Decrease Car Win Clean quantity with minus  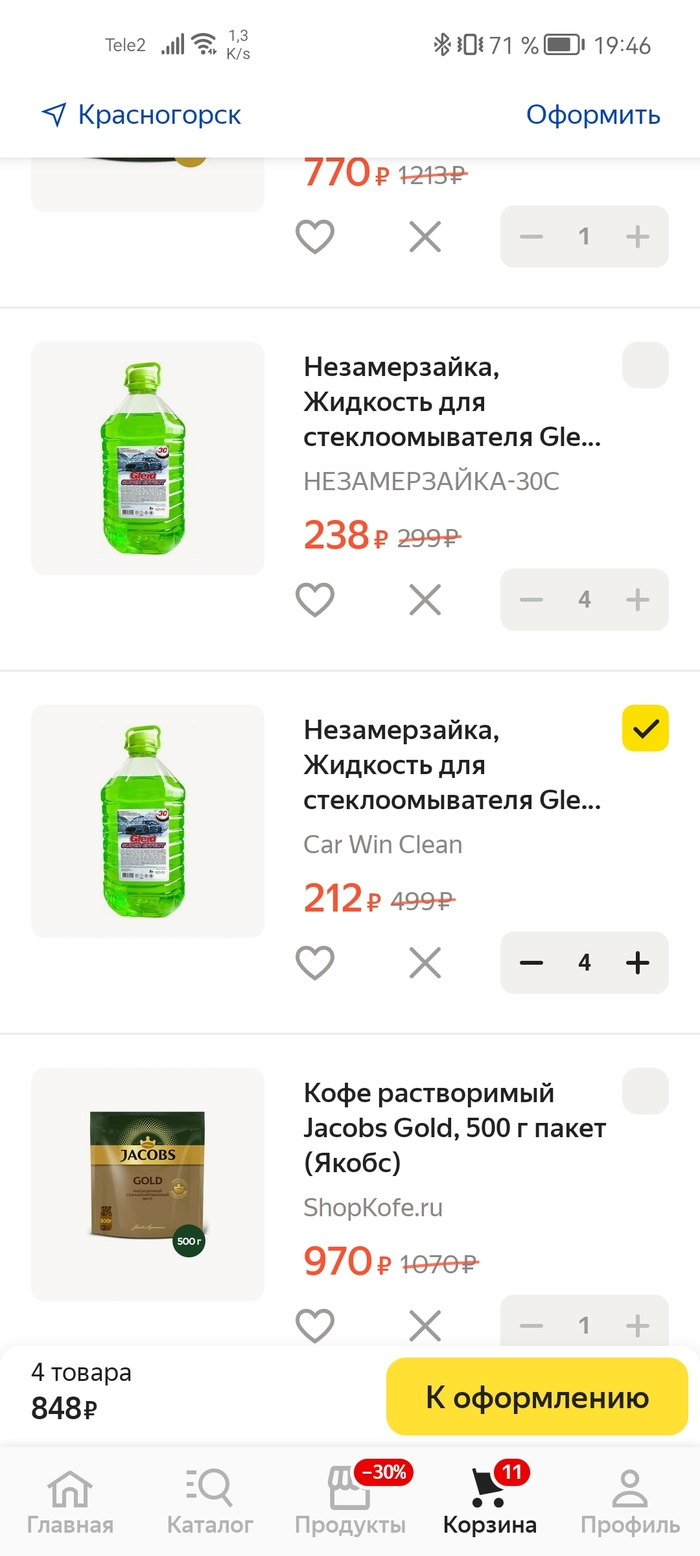coord(531,962)
